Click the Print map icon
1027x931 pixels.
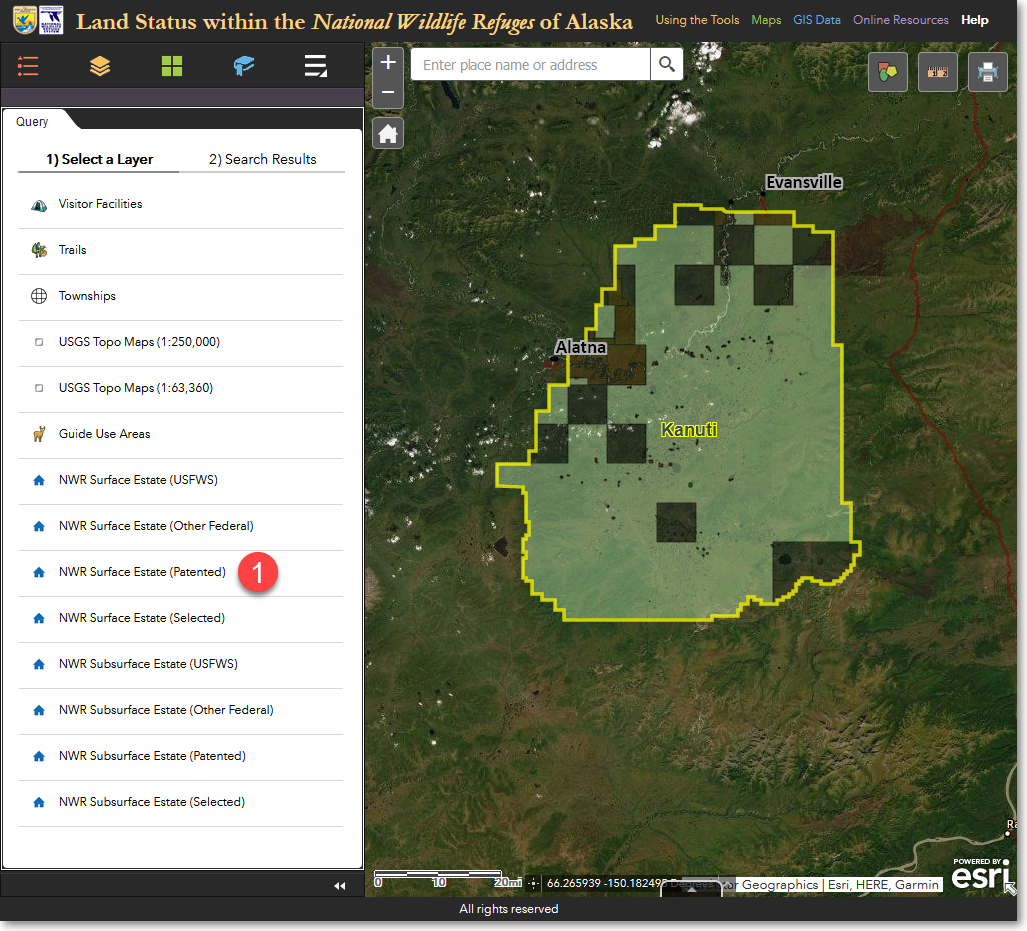[987, 72]
